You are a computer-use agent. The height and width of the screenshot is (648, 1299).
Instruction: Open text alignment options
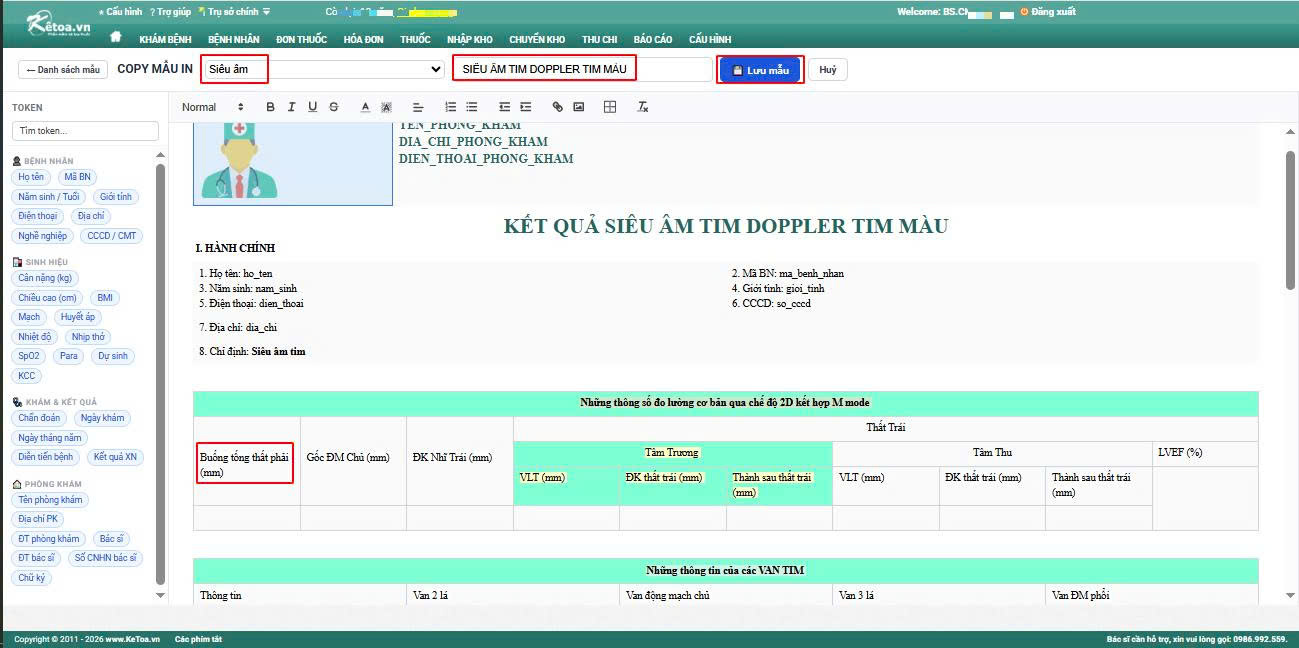(418, 107)
